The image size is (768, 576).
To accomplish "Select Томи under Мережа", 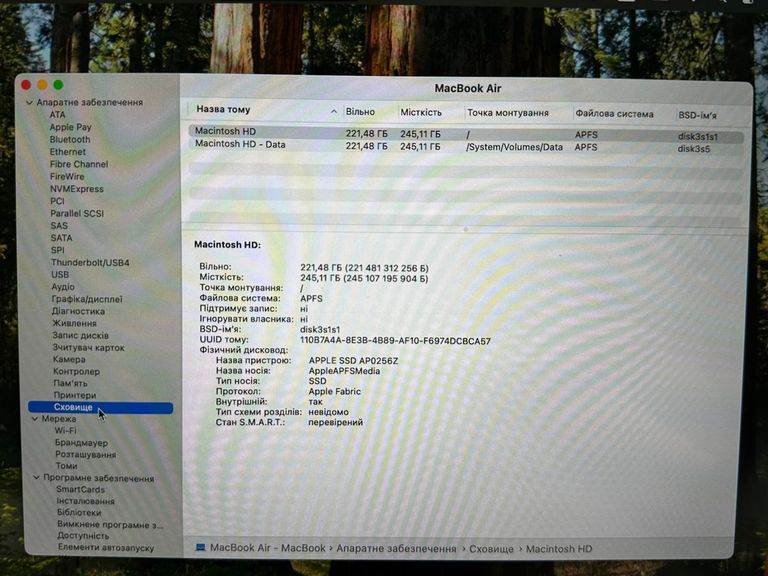I will [66, 466].
